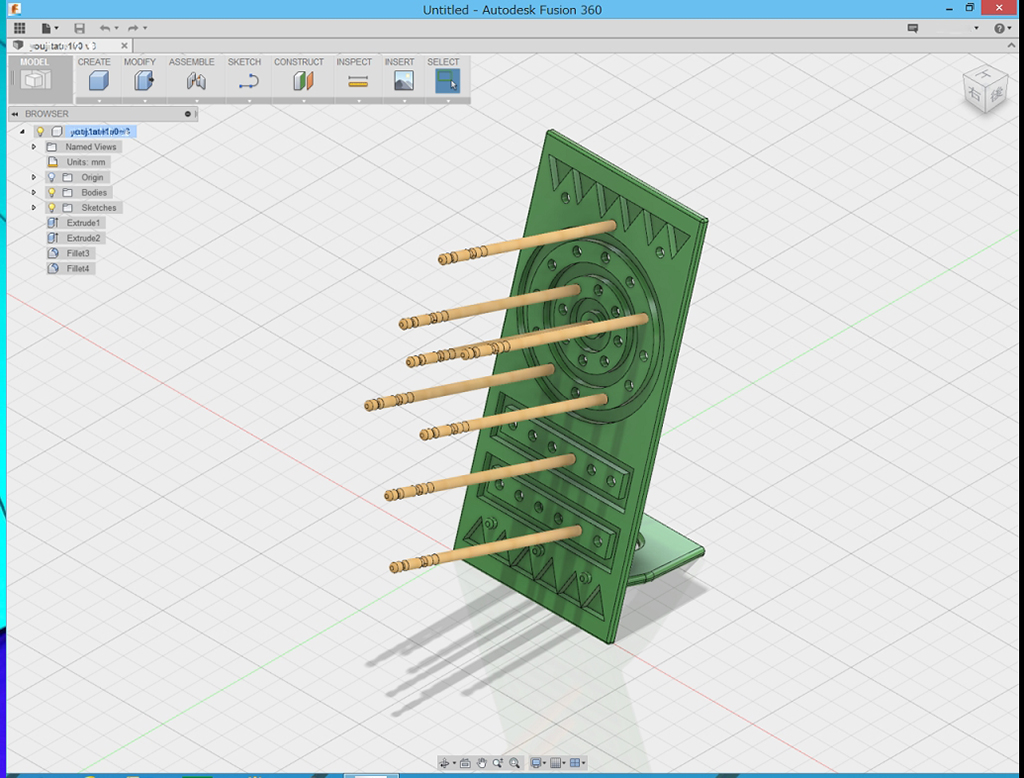This screenshot has height=778, width=1024.
Task: Expand the INSERT panel dropdown arrow
Action: point(404,101)
